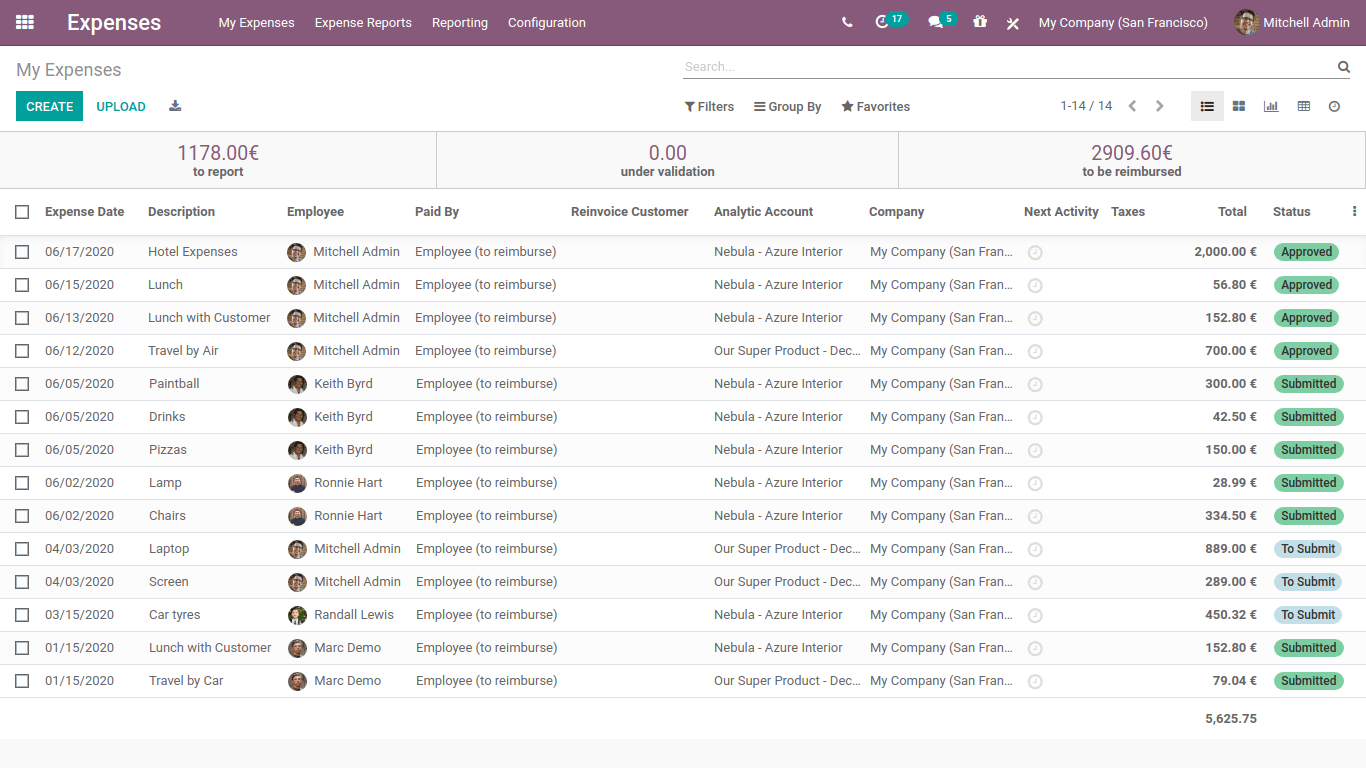Screen dimensions: 1366x768
Task: Open the Configuration menu
Action: pyautogui.click(x=547, y=22)
